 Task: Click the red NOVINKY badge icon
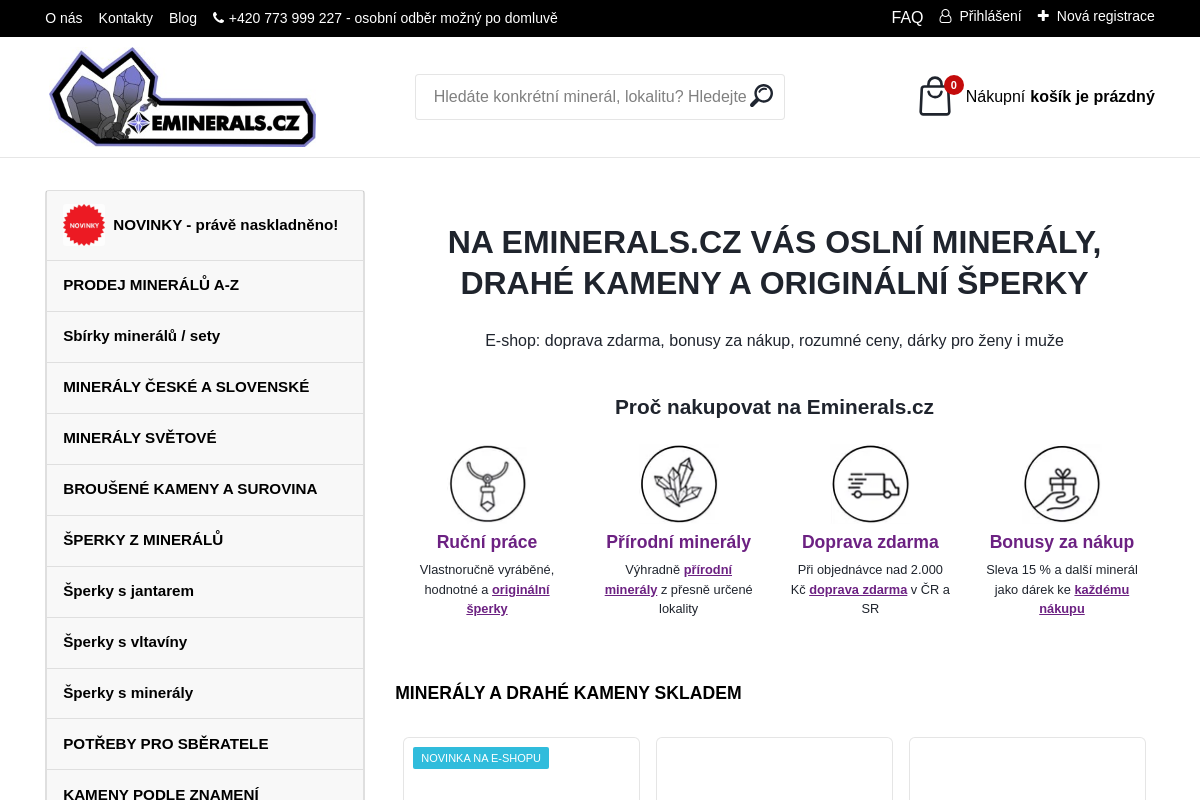pos(84,225)
